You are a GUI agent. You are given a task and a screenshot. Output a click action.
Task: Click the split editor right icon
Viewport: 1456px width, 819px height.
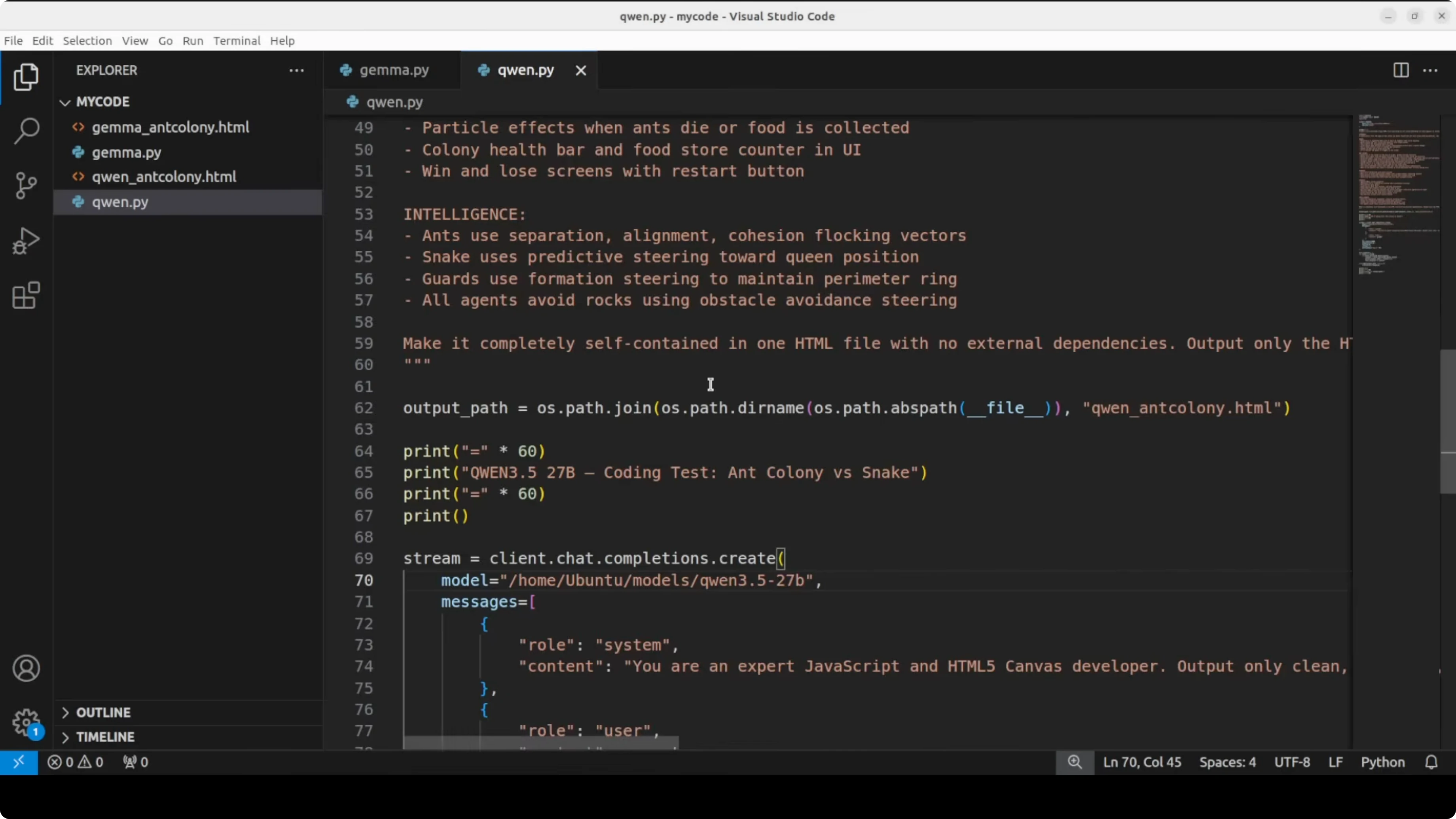tap(1401, 70)
